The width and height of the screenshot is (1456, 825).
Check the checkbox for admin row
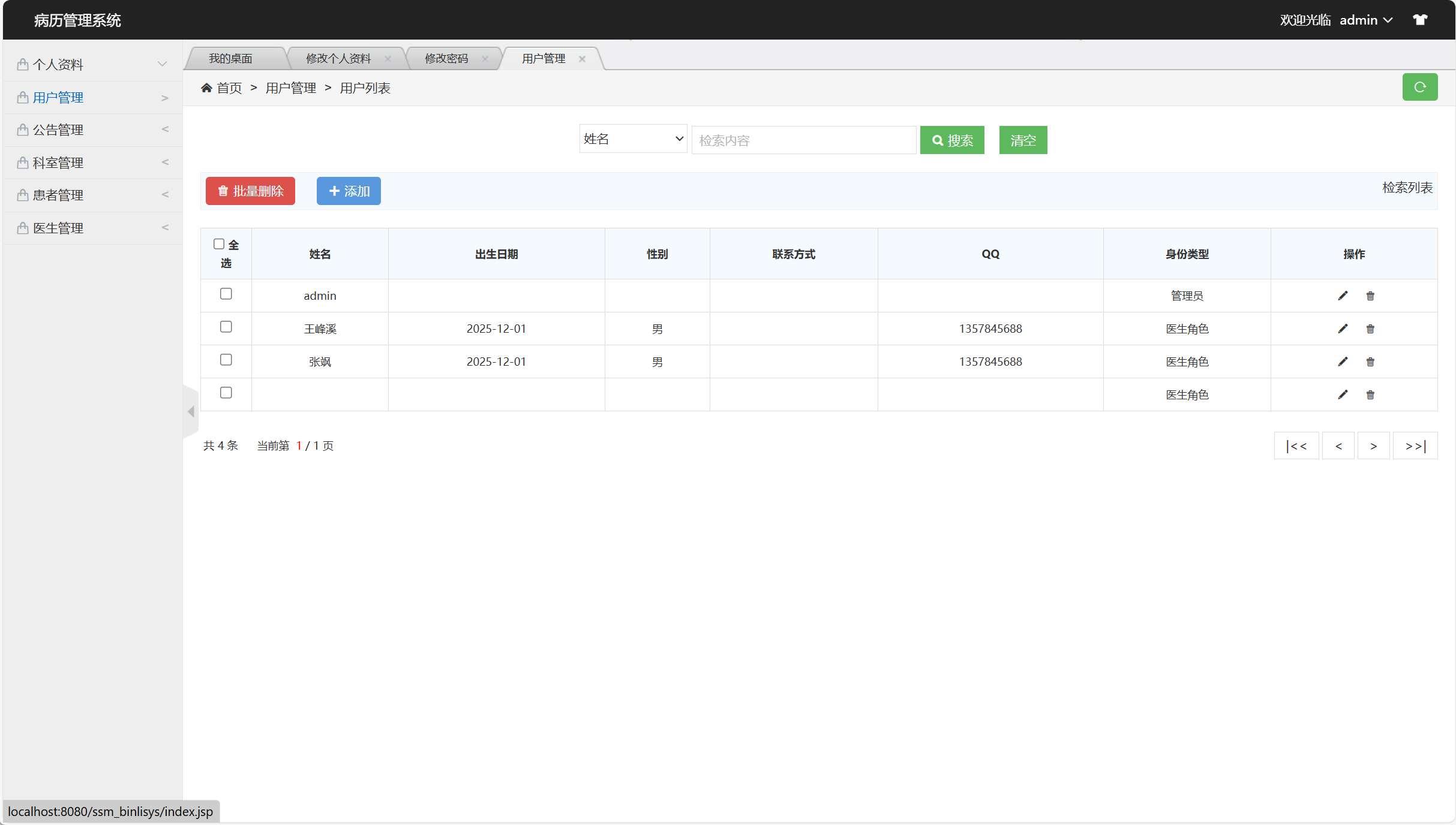pos(226,294)
